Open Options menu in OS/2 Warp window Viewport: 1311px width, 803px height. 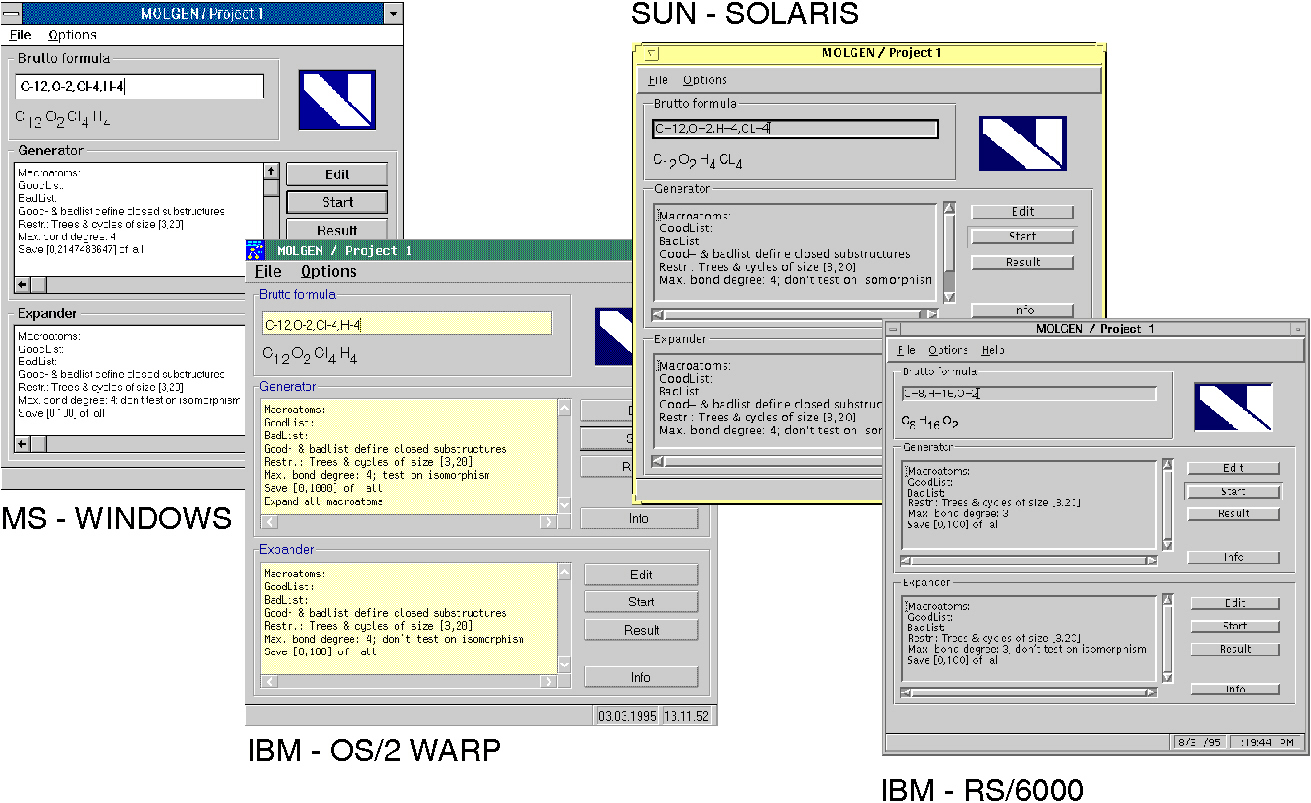click(328, 271)
